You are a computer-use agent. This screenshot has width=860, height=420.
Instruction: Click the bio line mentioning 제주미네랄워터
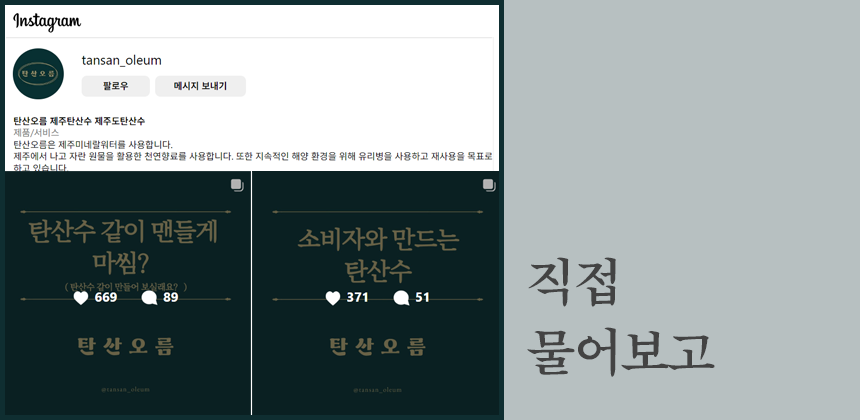(x=93, y=144)
